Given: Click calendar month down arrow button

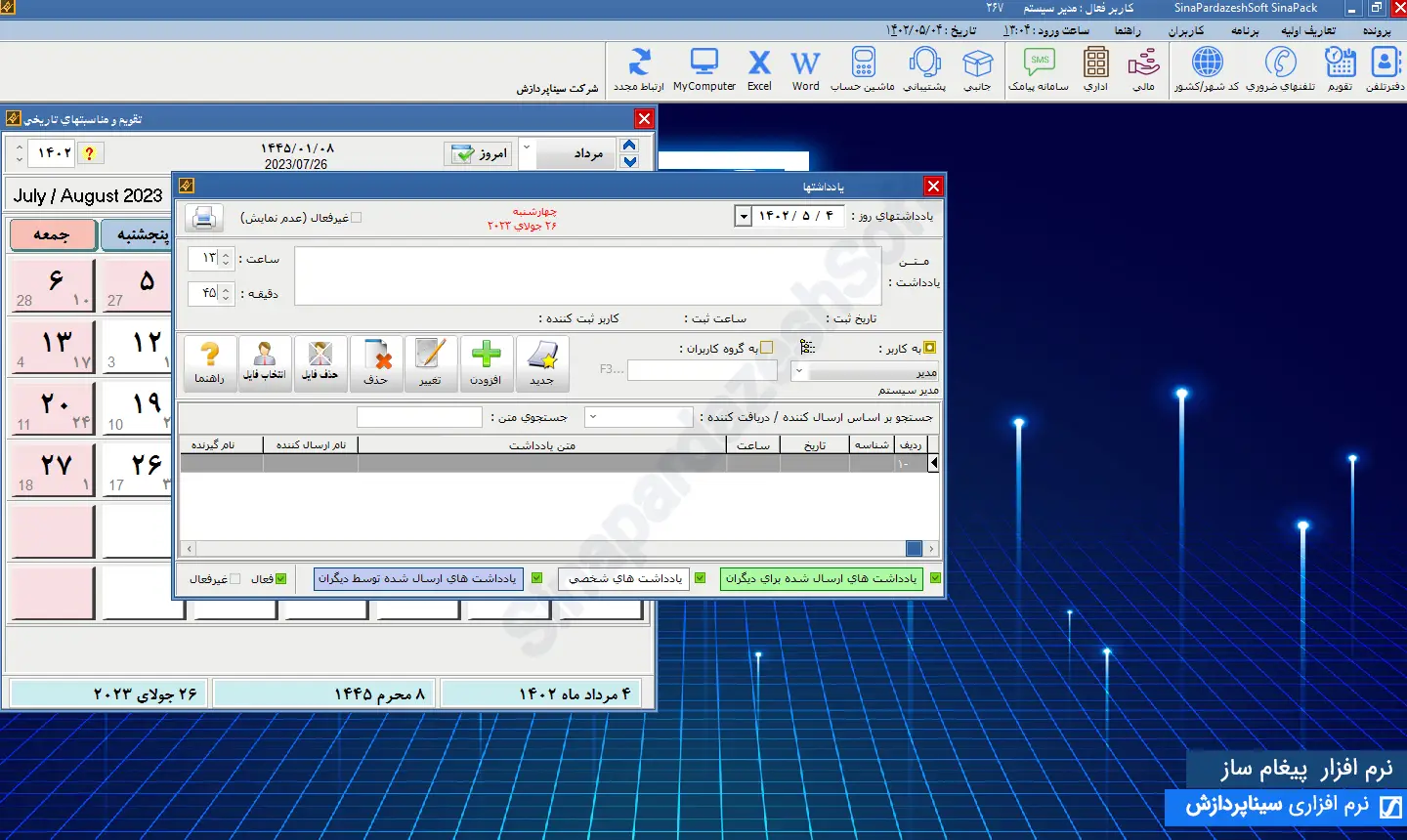Looking at the screenshot, I should tap(629, 161).
